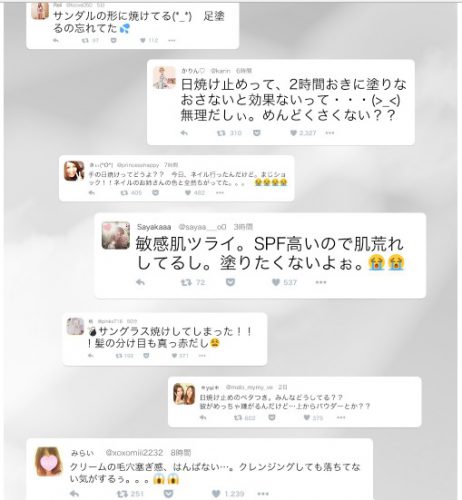Open みらい's heart-covered avatar
The width and height of the screenshot is (462, 500).
(x=49, y=462)
